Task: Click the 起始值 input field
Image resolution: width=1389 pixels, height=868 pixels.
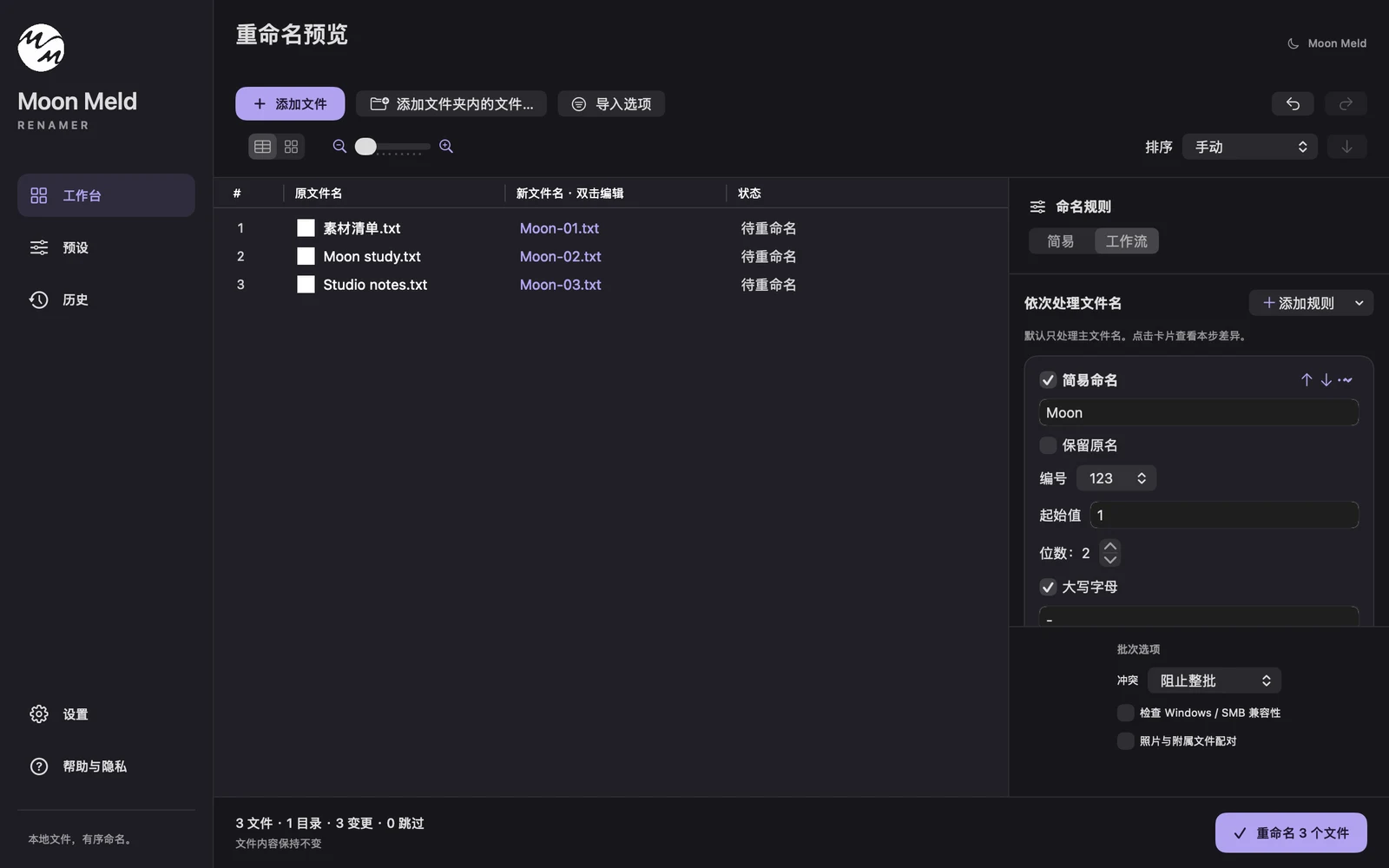Action: click(1224, 516)
